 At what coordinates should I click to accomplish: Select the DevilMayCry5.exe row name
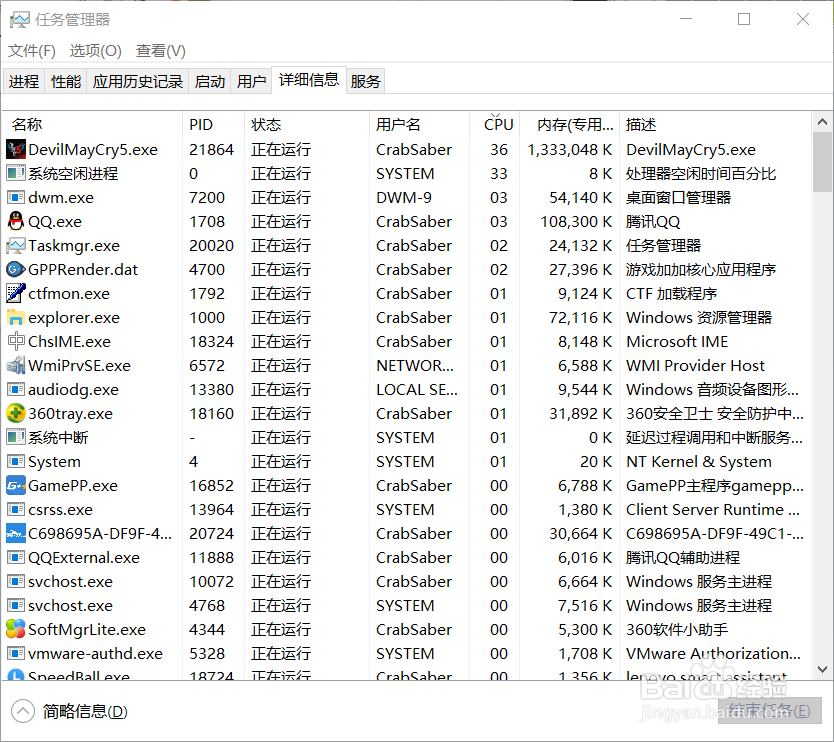[x=93, y=149]
